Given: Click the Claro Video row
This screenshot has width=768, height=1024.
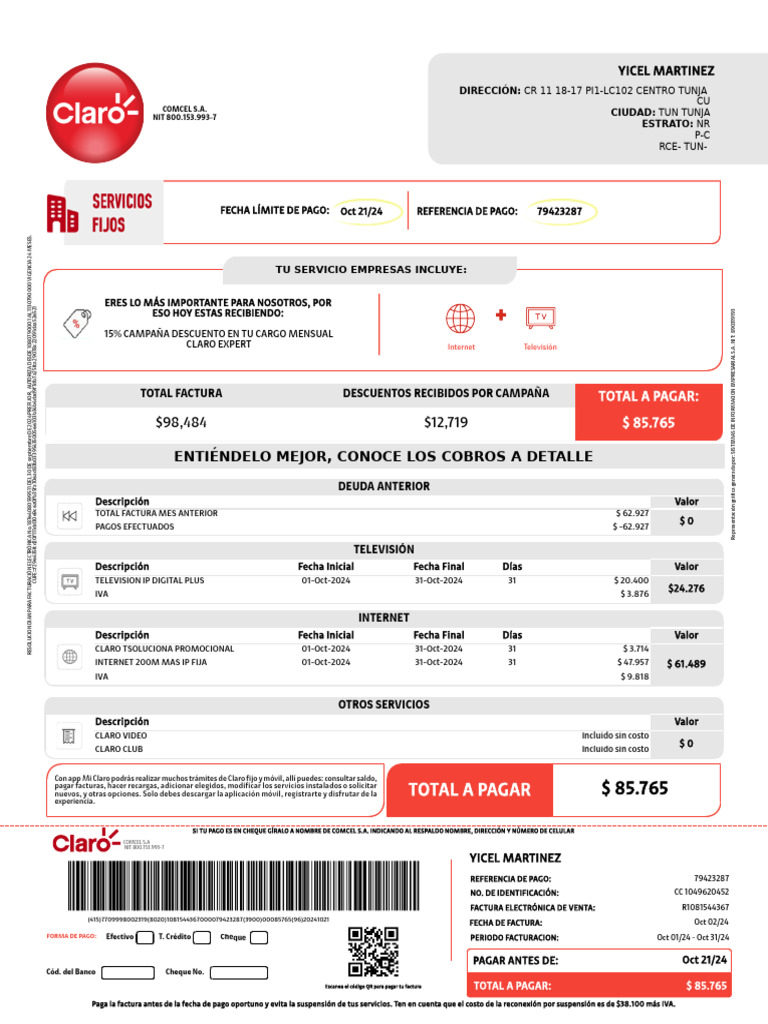Looking at the screenshot, I should tap(372, 735).
